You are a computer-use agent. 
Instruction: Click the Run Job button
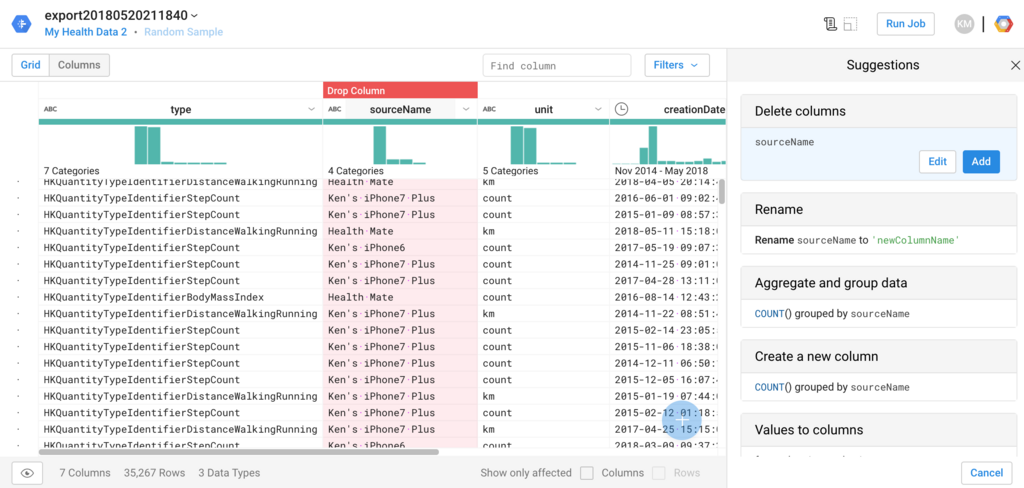pyautogui.click(x=905, y=24)
